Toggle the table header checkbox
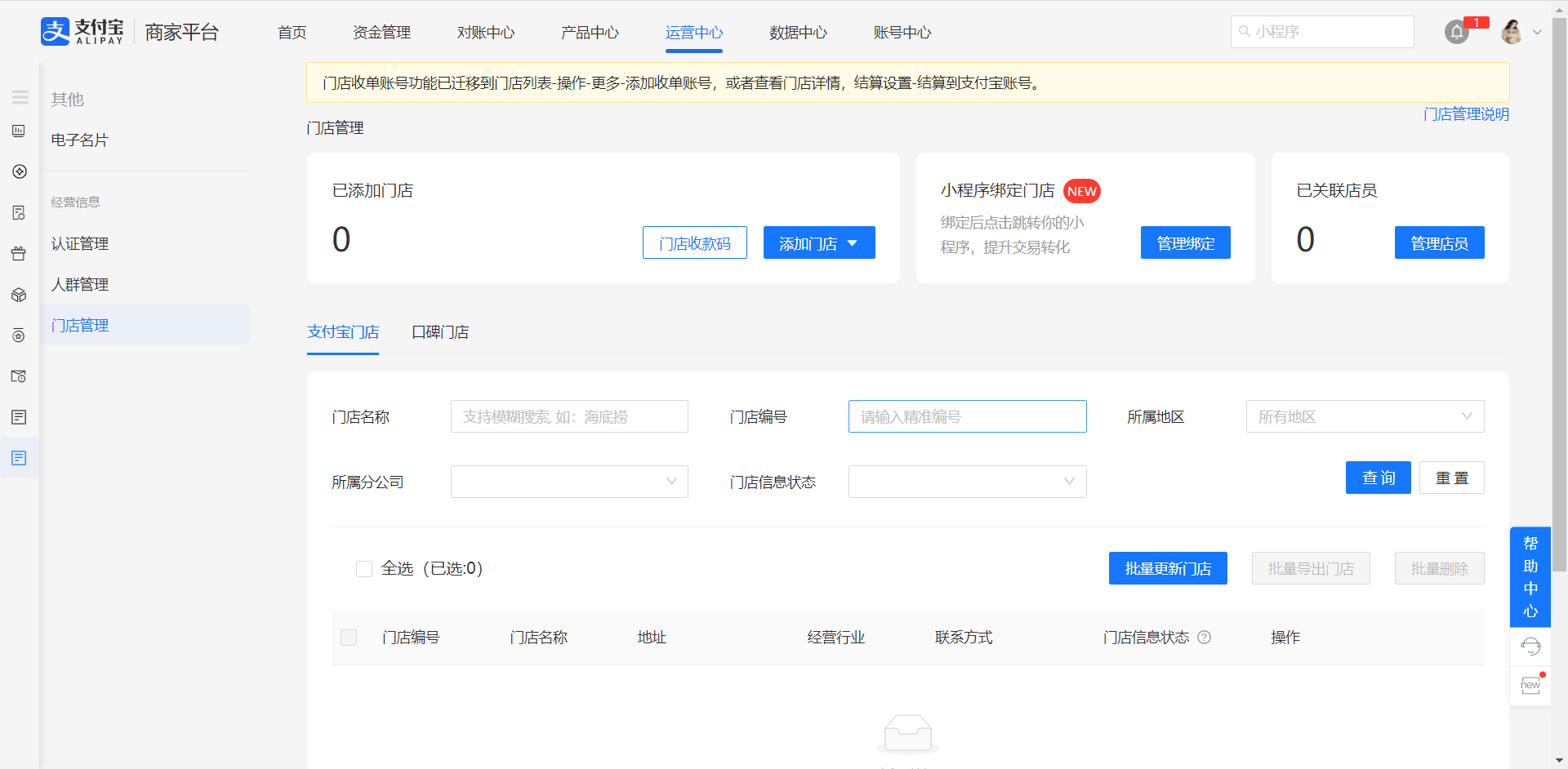Viewport: 1568px width, 769px height. (349, 638)
